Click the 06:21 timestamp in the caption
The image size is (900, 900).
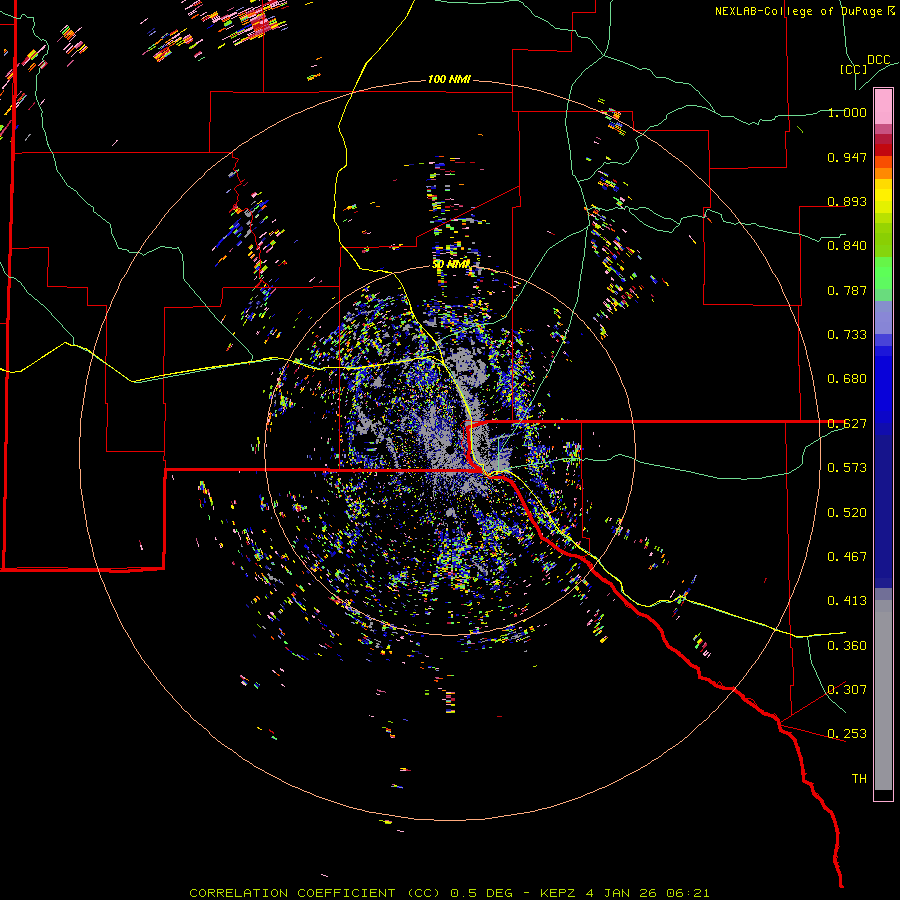point(688,893)
